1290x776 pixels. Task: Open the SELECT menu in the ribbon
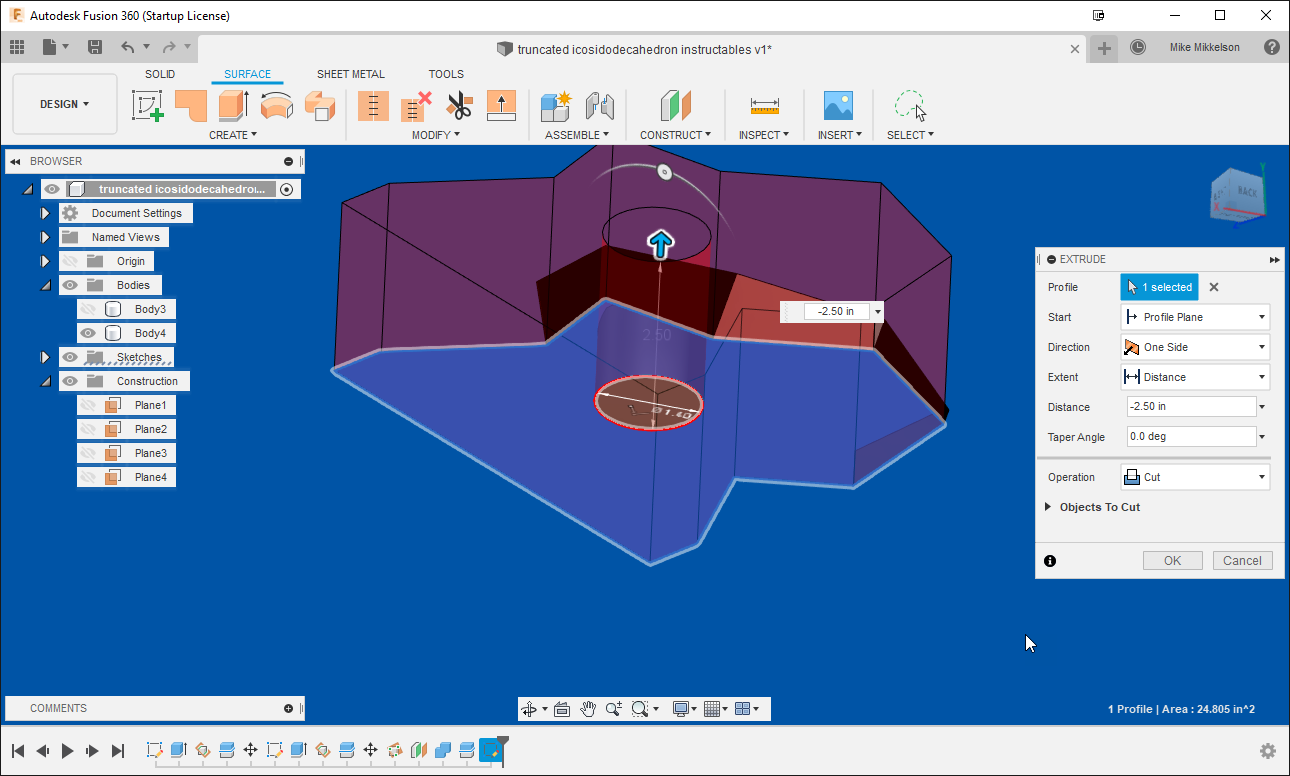[x=910, y=135]
